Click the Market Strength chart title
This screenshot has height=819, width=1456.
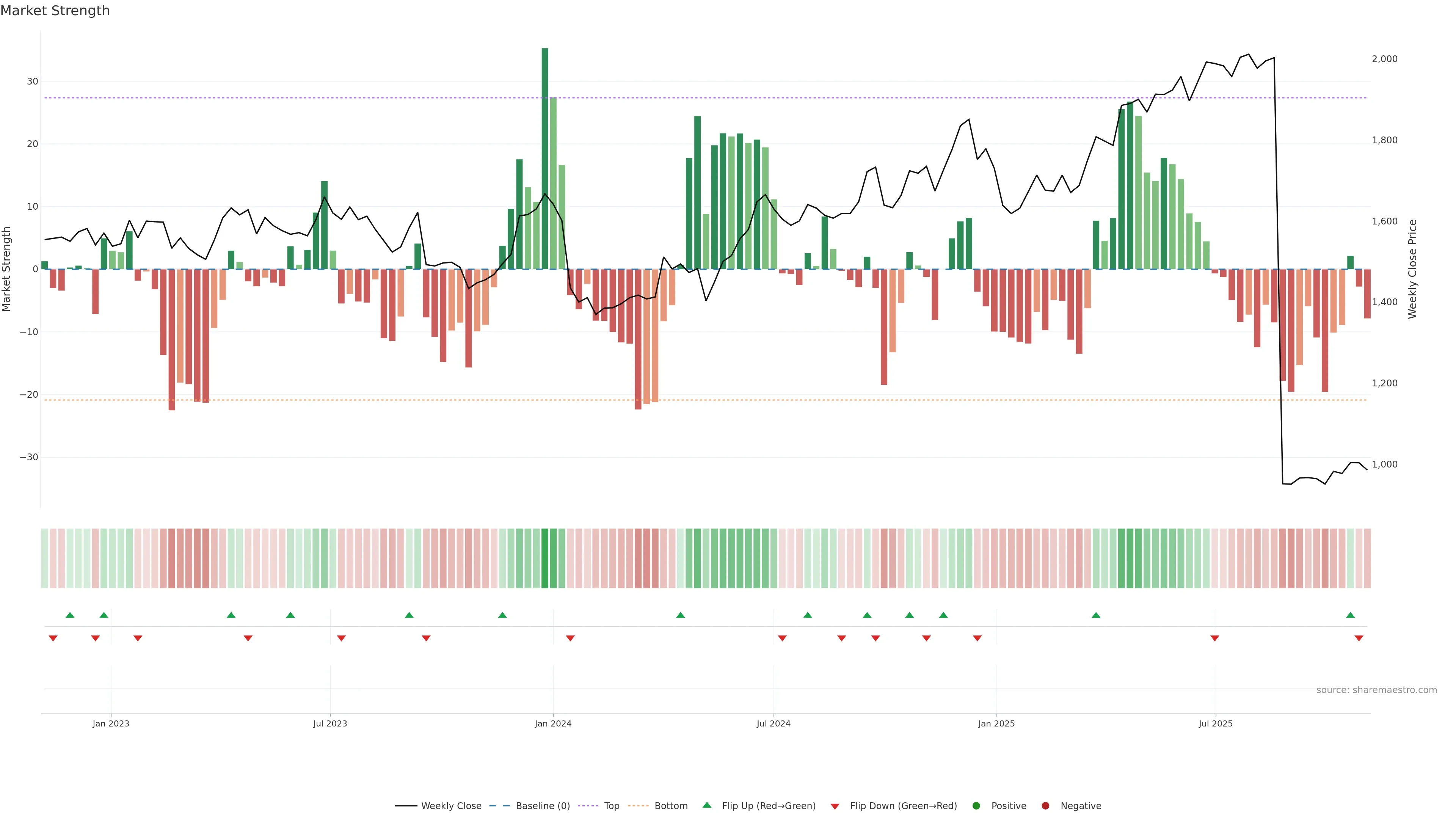click(x=55, y=11)
